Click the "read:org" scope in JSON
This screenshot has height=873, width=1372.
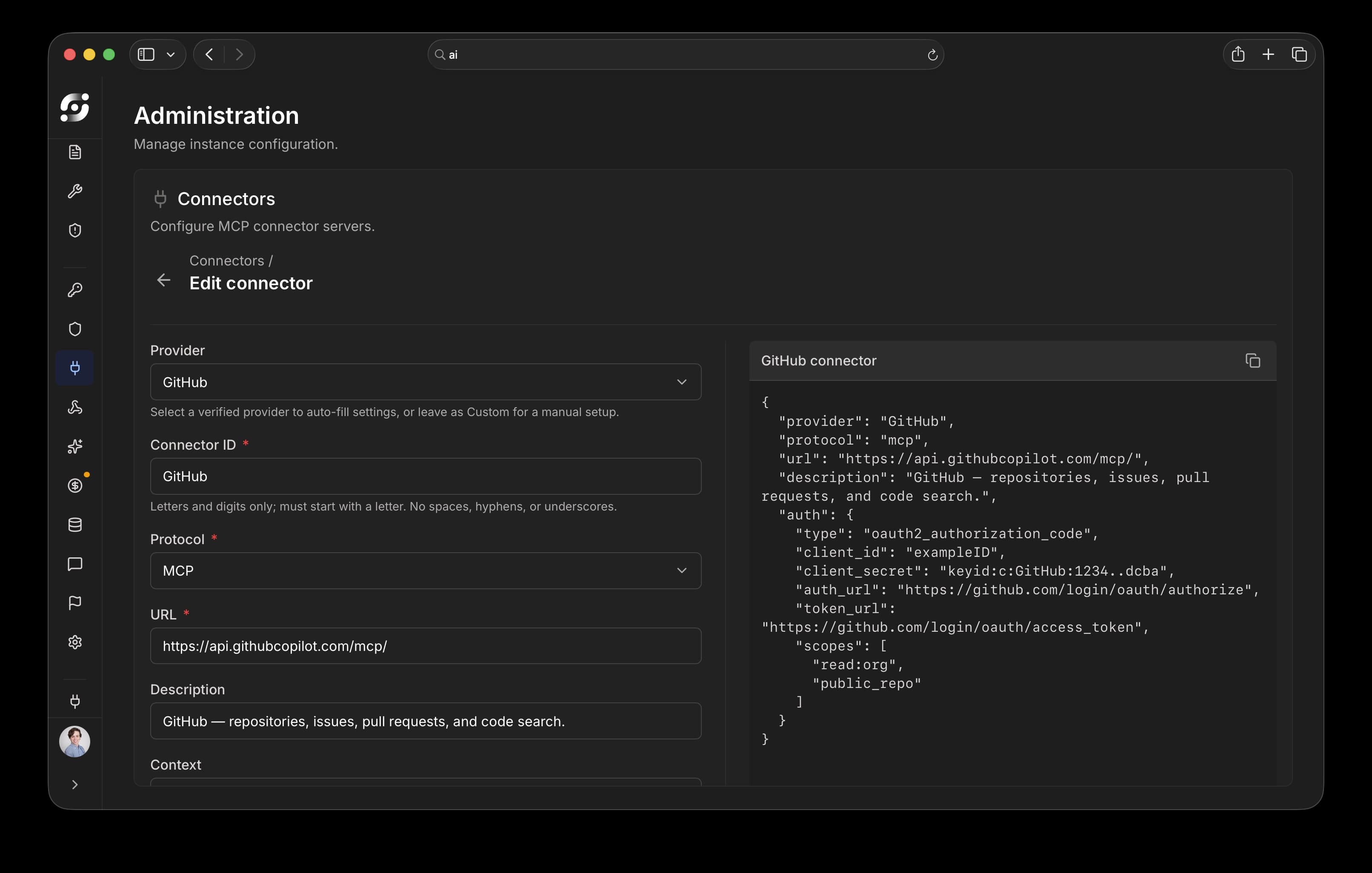[857, 665]
